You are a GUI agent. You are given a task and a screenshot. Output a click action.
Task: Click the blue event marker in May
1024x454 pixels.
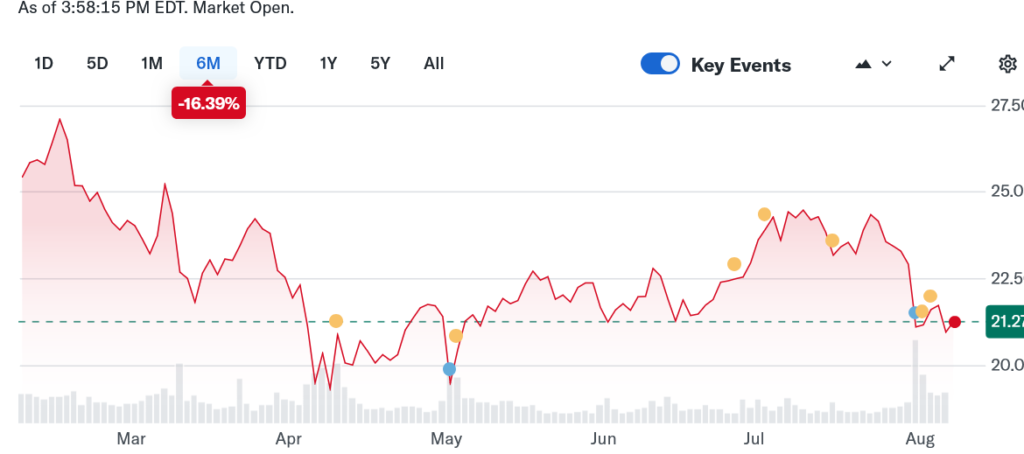tap(449, 369)
